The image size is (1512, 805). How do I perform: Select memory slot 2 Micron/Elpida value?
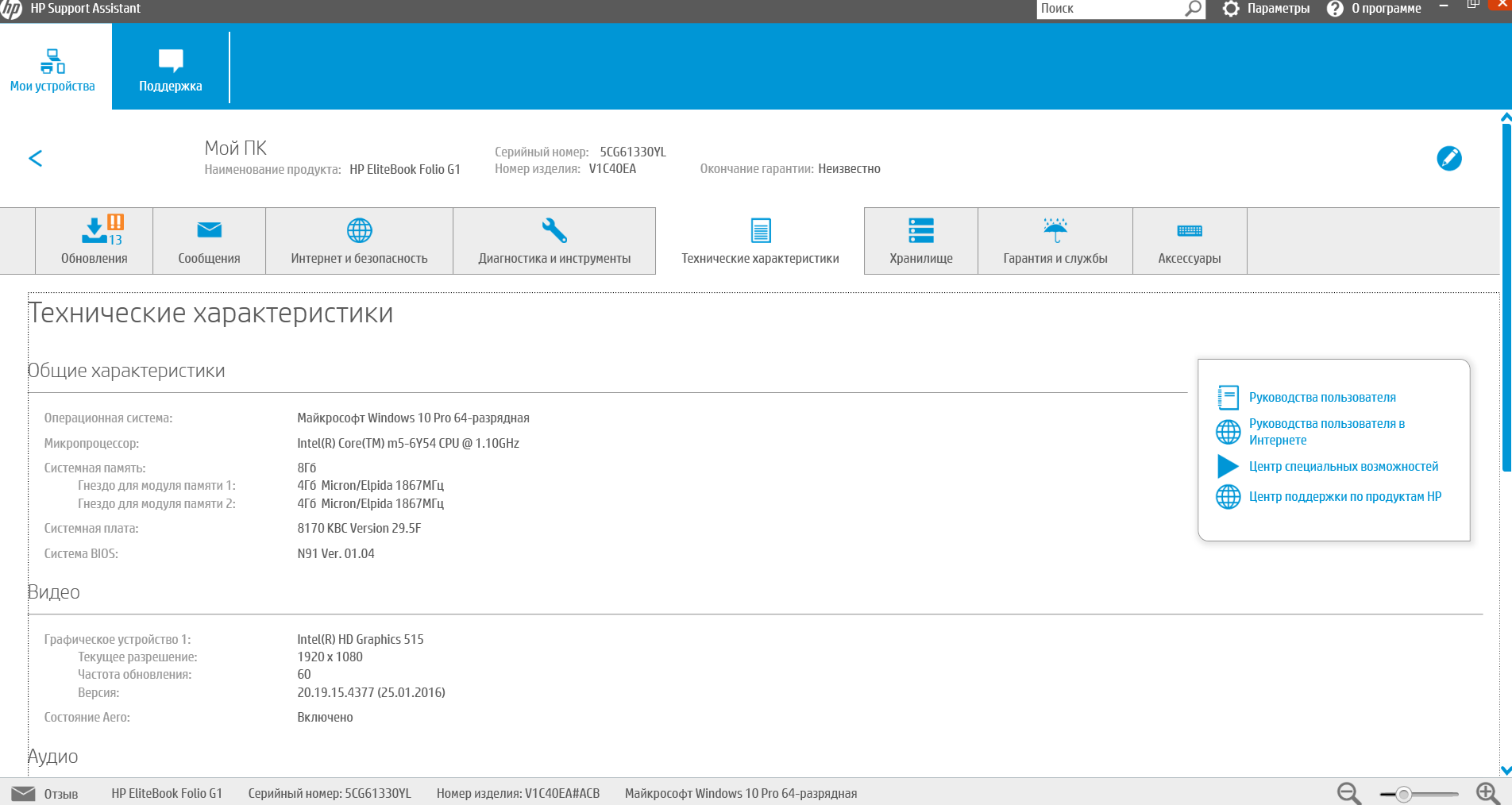[x=370, y=503]
